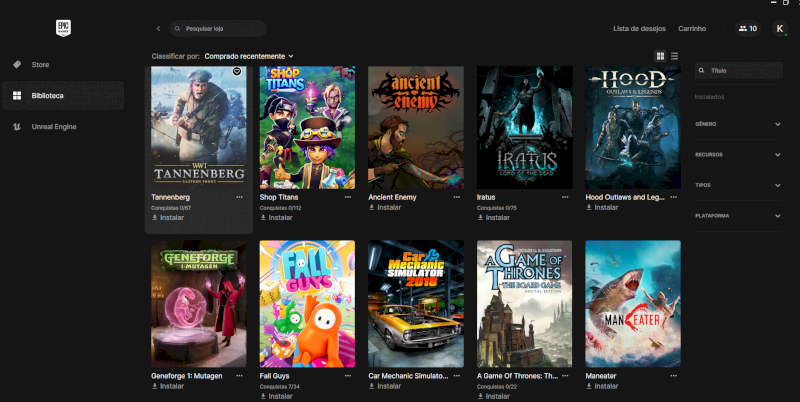Open the Biblioteca section in the sidebar
The height and width of the screenshot is (402, 800).
point(63,95)
